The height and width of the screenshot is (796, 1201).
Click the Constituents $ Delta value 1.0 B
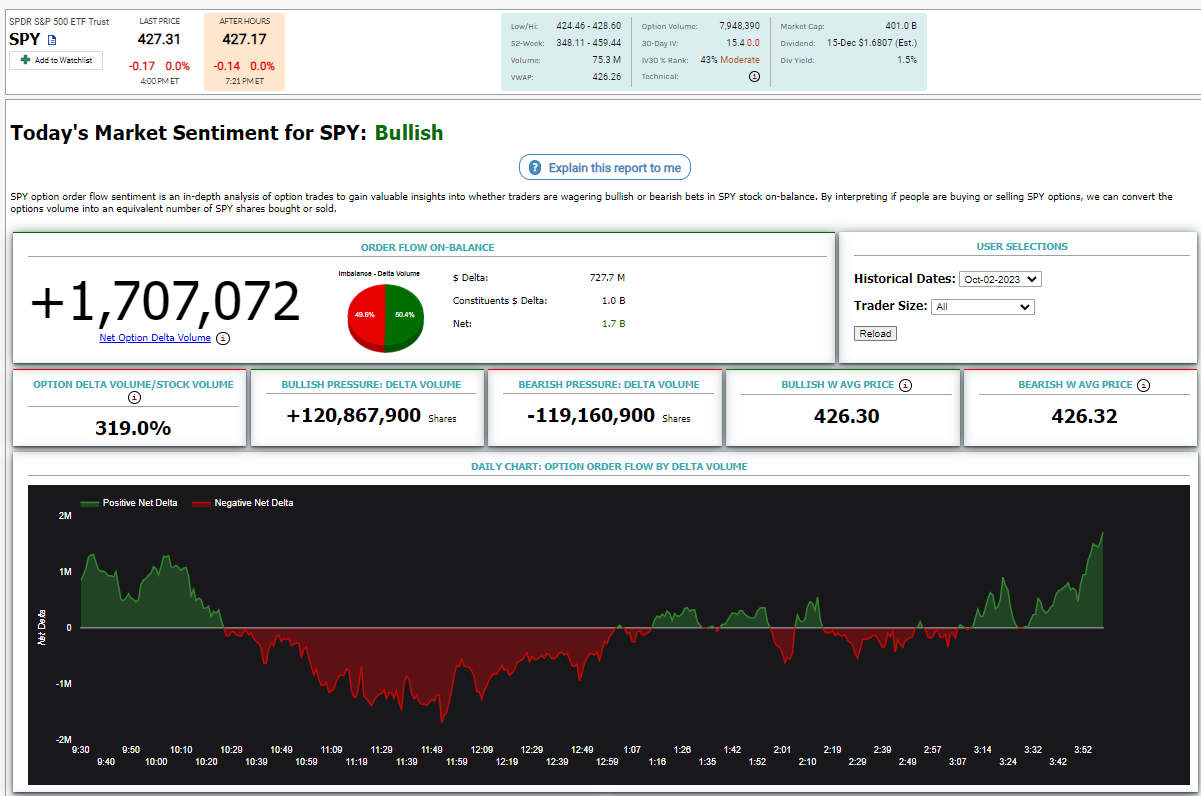point(613,301)
